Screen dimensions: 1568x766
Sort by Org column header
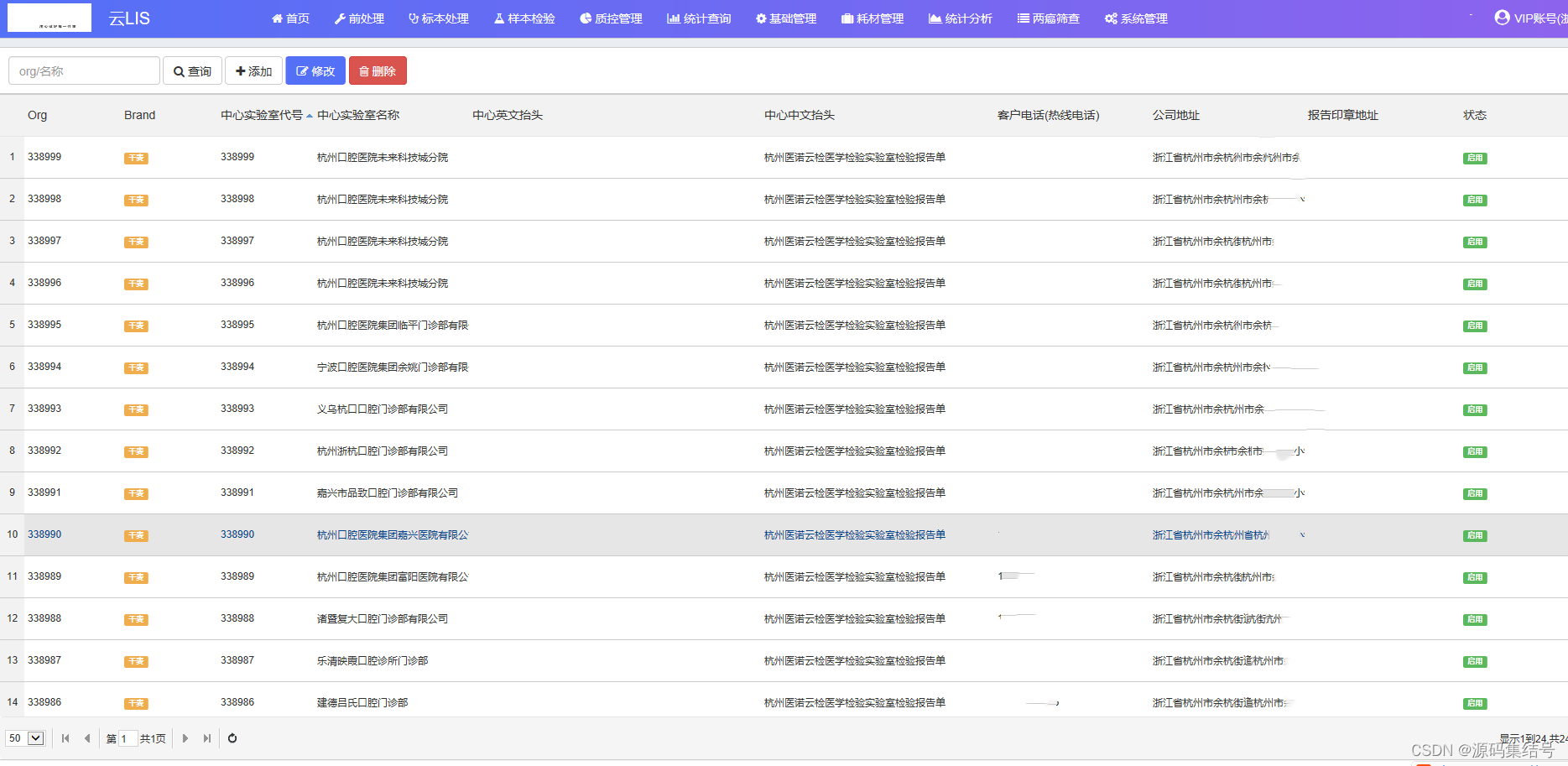tap(37, 115)
